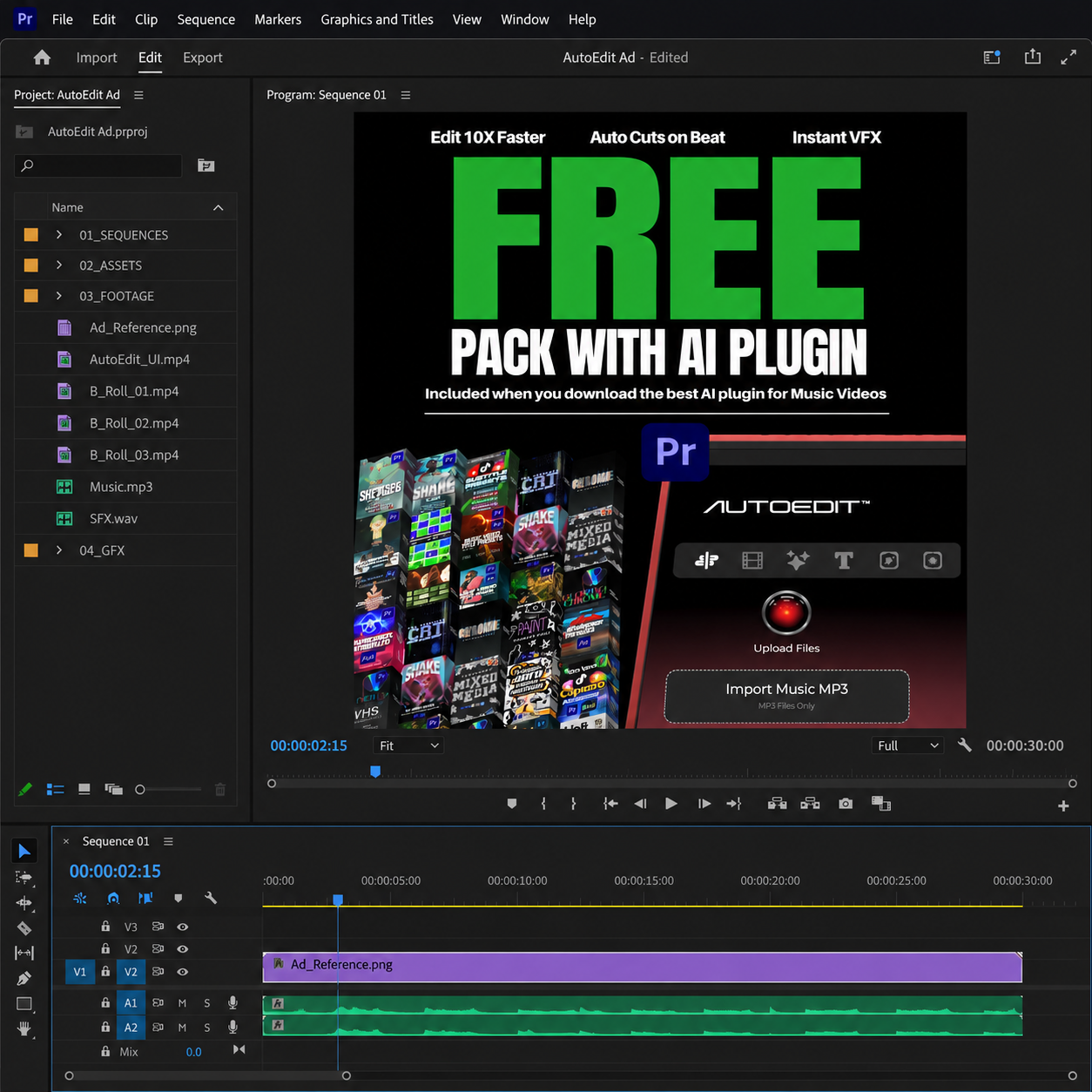Click the project search field

[x=98, y=165]
